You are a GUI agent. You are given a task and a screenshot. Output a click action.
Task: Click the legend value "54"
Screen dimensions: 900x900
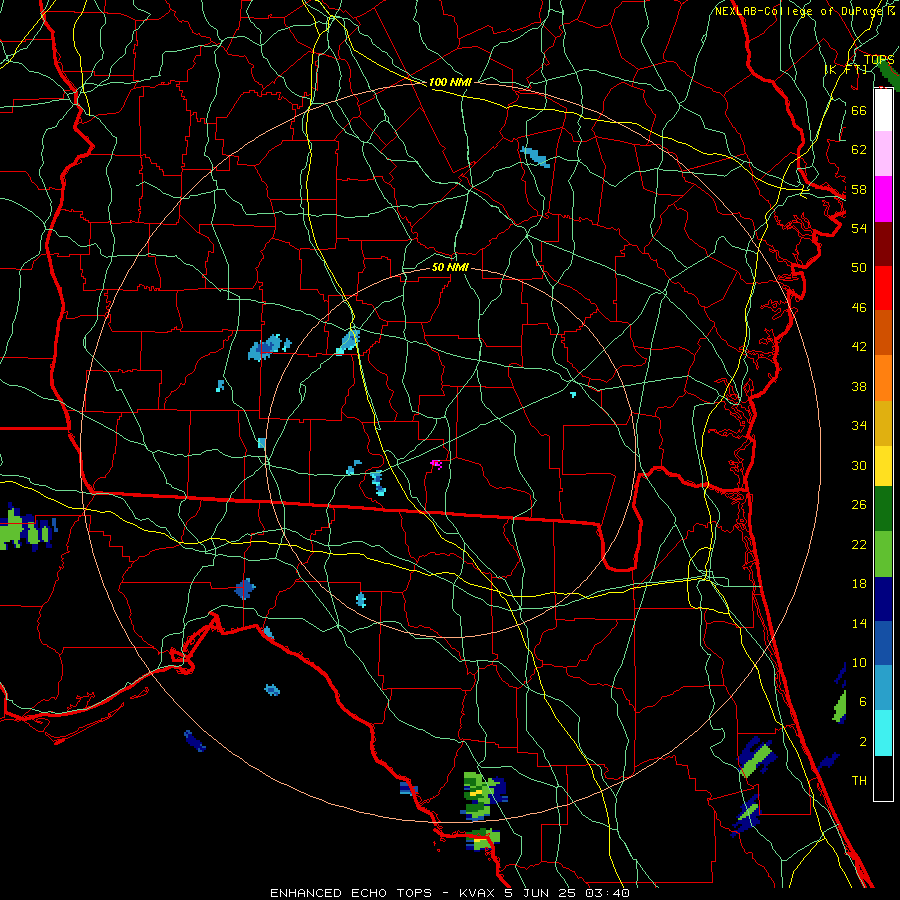pos(859,228)
